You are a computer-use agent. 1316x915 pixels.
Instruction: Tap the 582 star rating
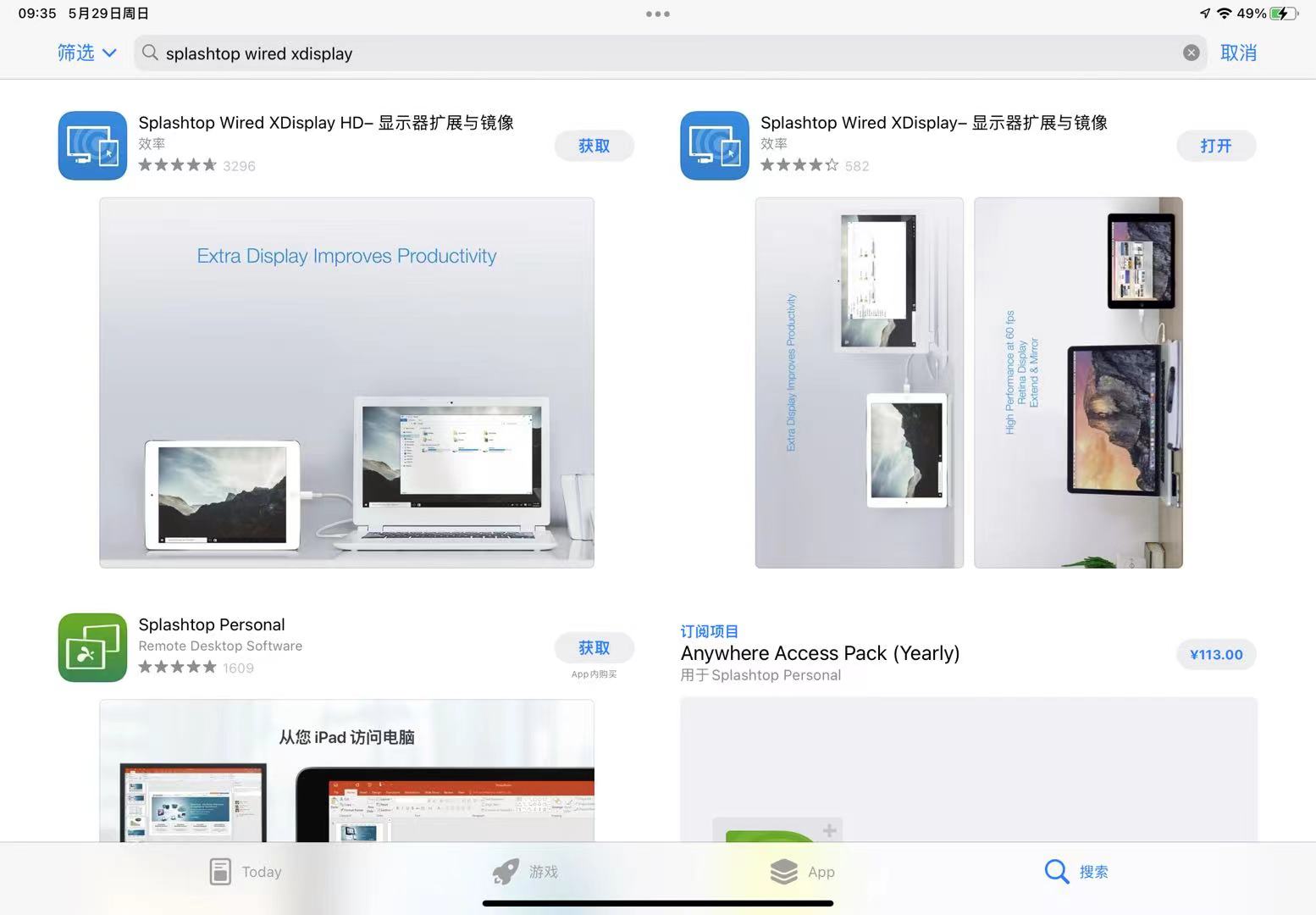coord(815,165)
